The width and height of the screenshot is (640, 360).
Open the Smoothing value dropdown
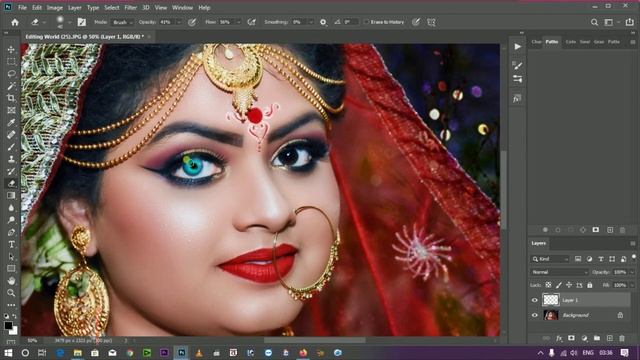(311, 22)
